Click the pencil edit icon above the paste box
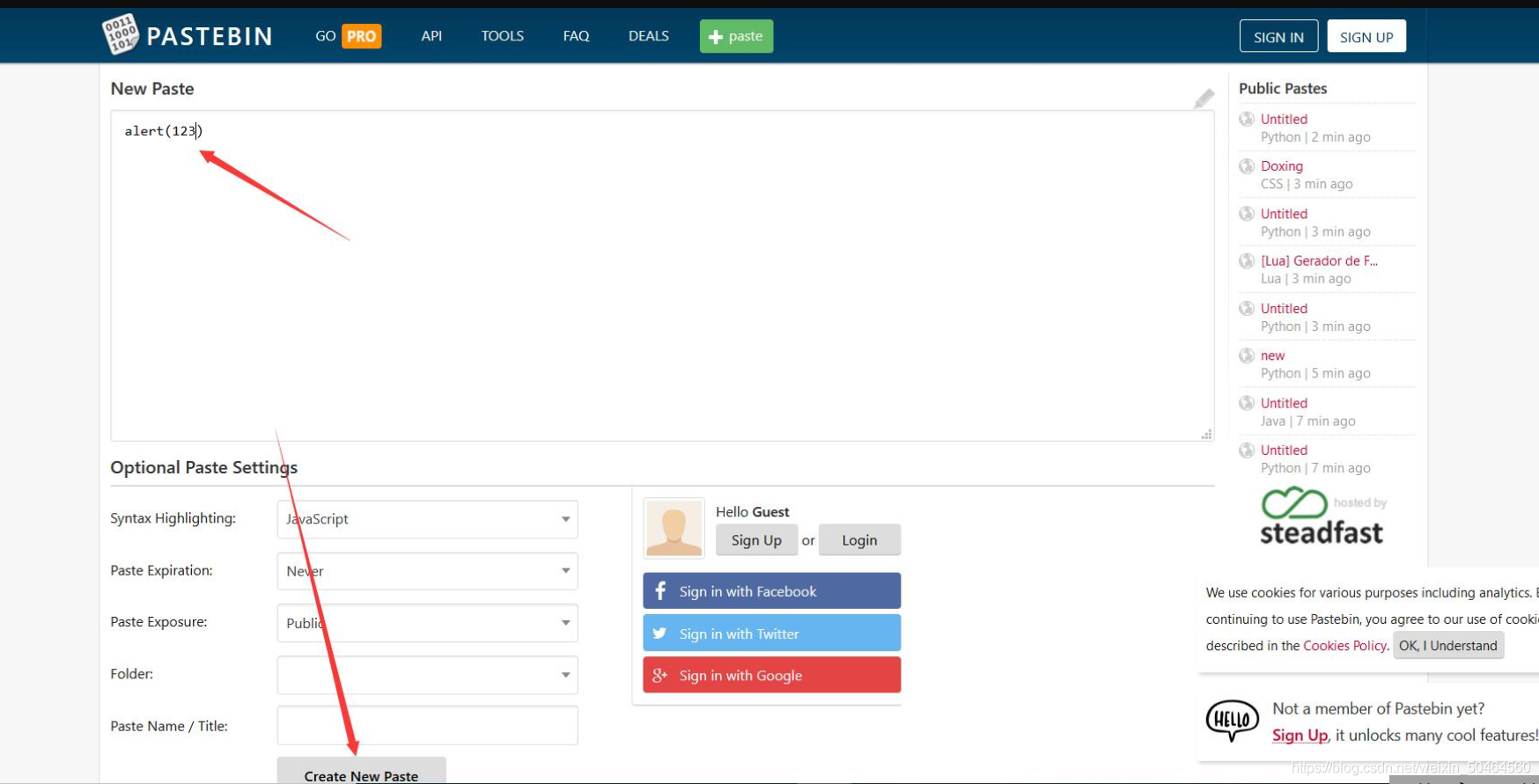 point(1204,99)
